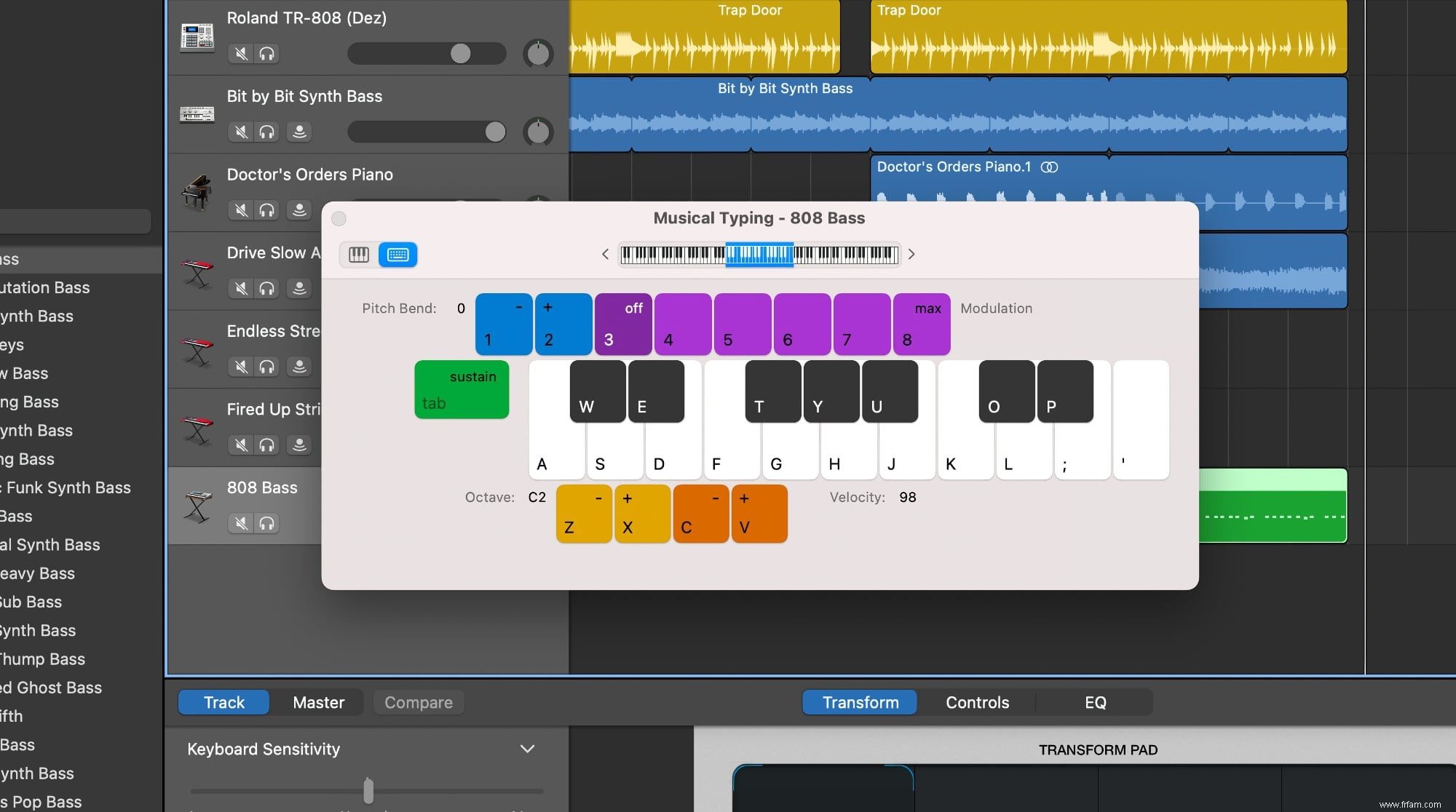
Task: Open the EQ tab
Action: (x=1095, y=702)
